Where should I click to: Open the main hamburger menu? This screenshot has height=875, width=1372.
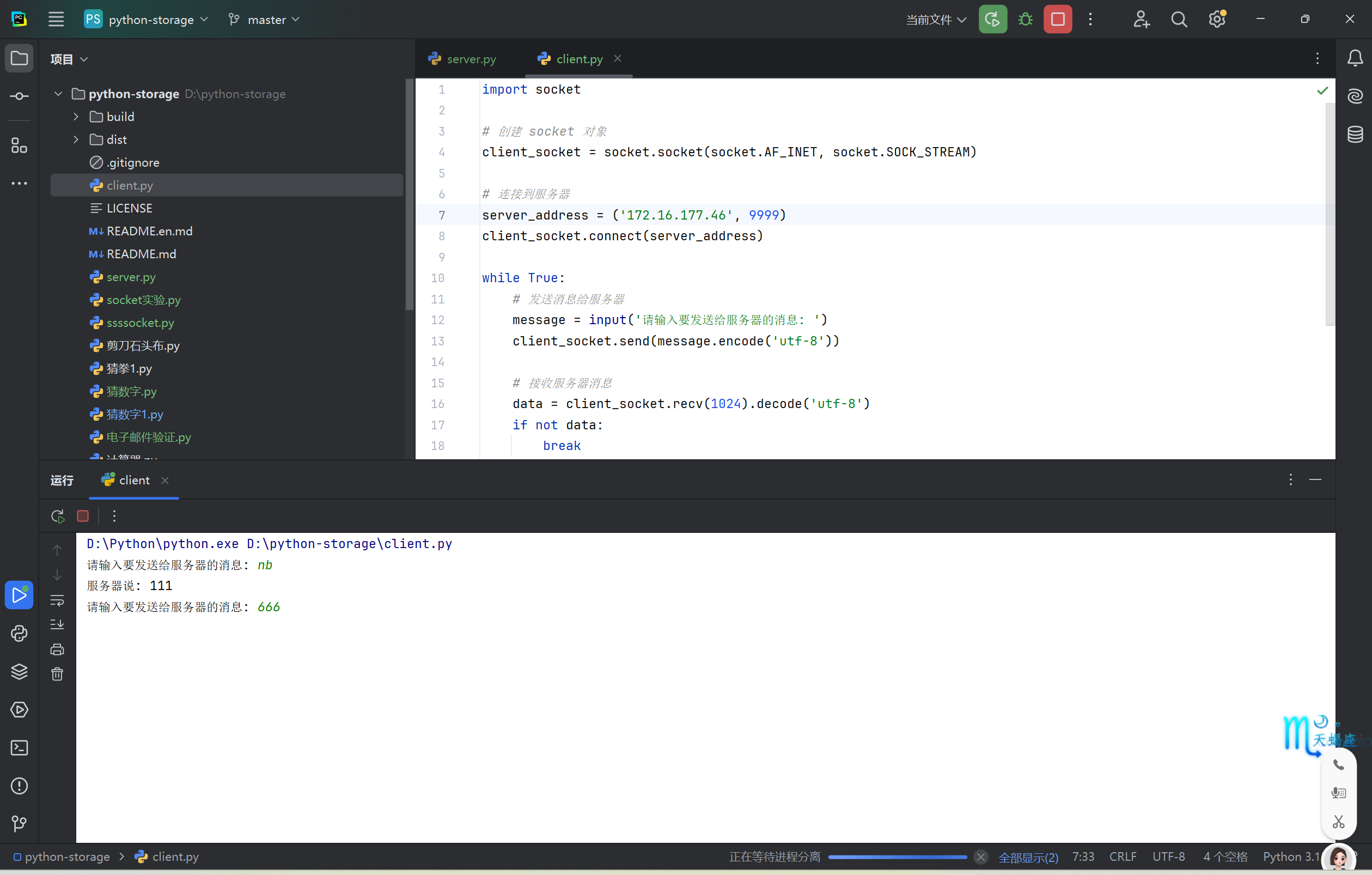[x=56, y=20]
